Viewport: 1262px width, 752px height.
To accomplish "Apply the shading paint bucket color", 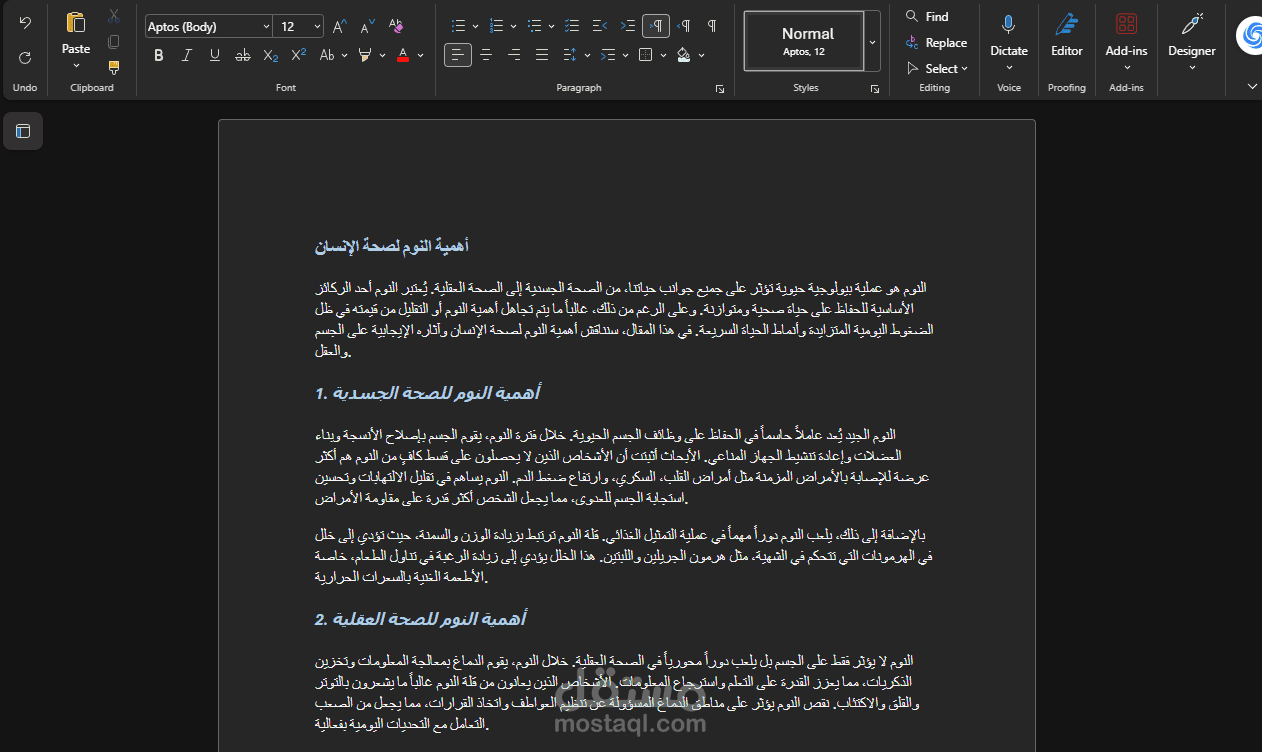I will click(x=683, y=55).
